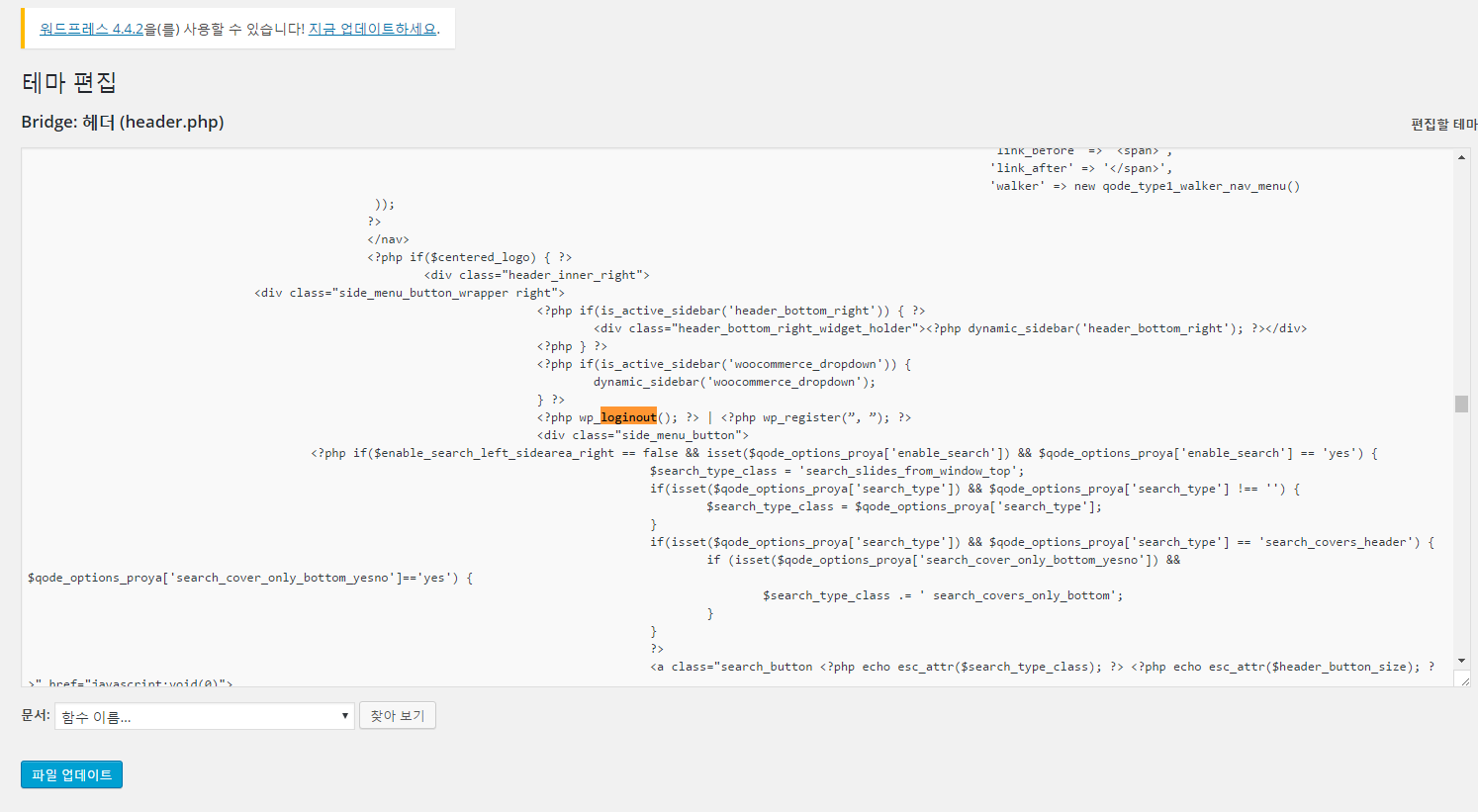Click the closing </nav> tag line
Viewport: 1478px width, 812px height.
click(388, 239)
